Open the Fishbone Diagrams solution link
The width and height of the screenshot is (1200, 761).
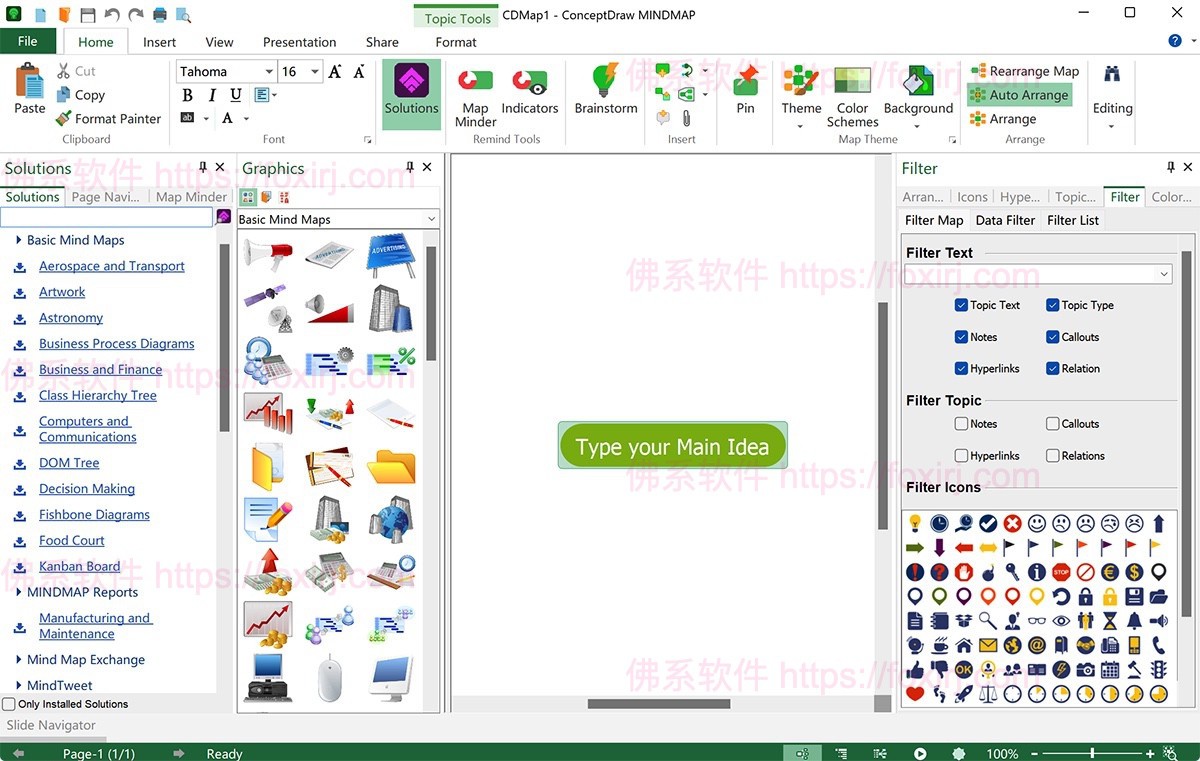click(94, 515)
